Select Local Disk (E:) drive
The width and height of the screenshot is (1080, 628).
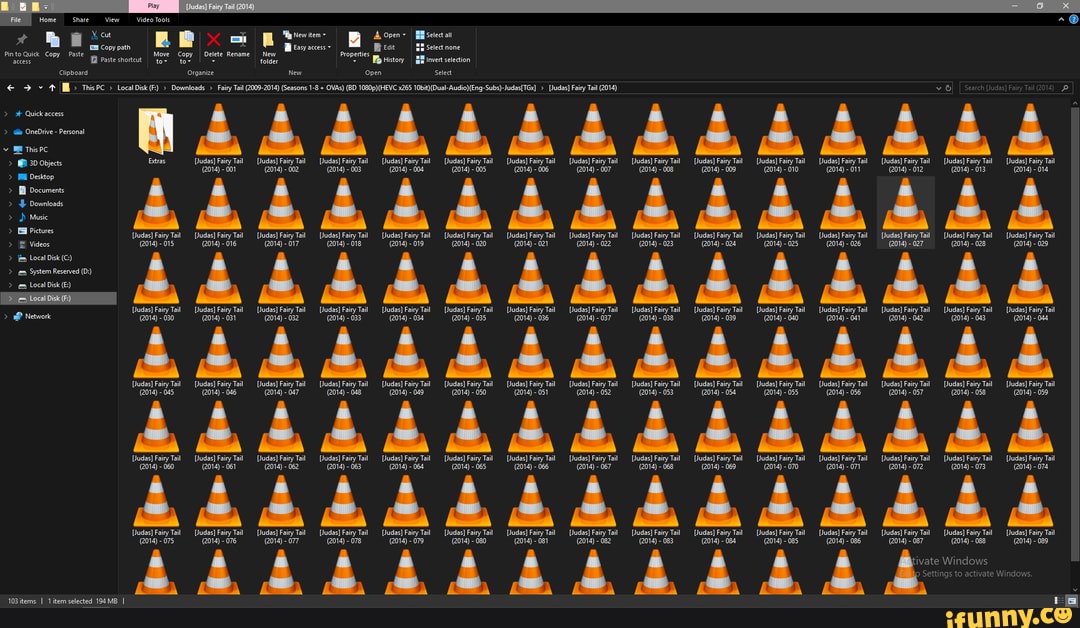tap(50, 285)
